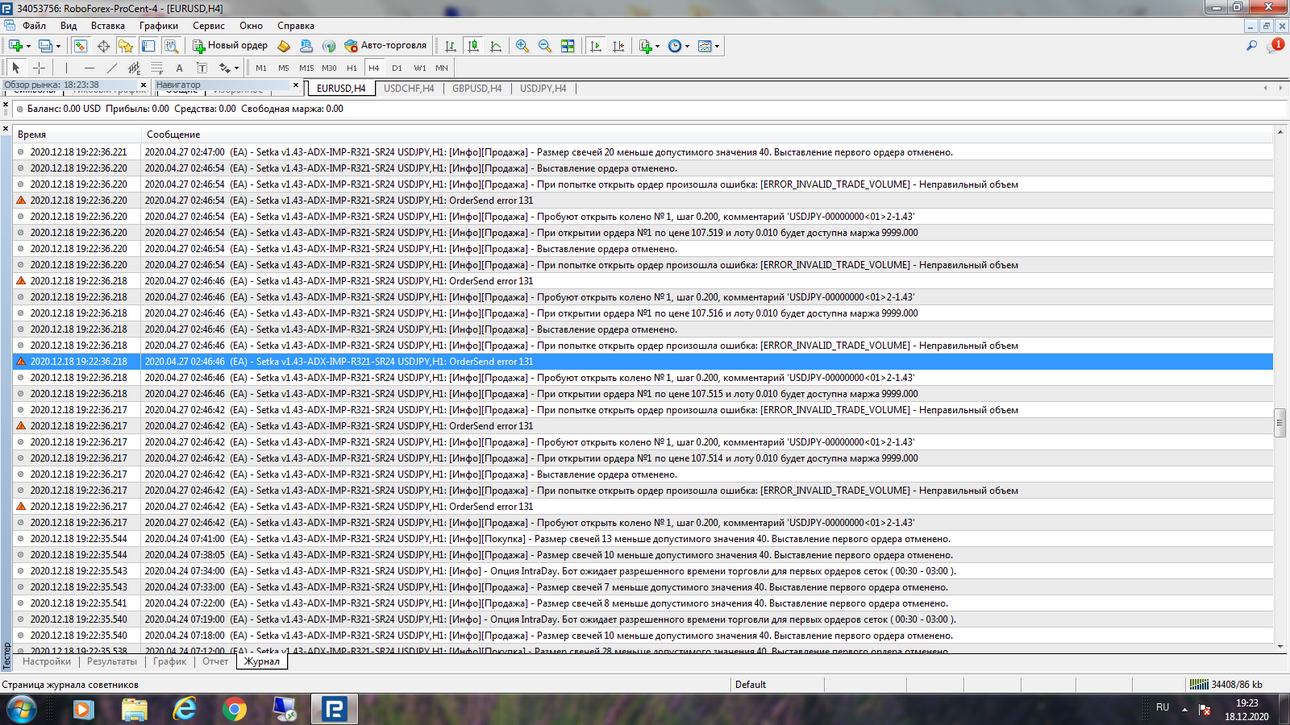This screenshot has width=1290, height=725.
Task: Switch chart to candlesticks icon
Action: pos(473,46)
